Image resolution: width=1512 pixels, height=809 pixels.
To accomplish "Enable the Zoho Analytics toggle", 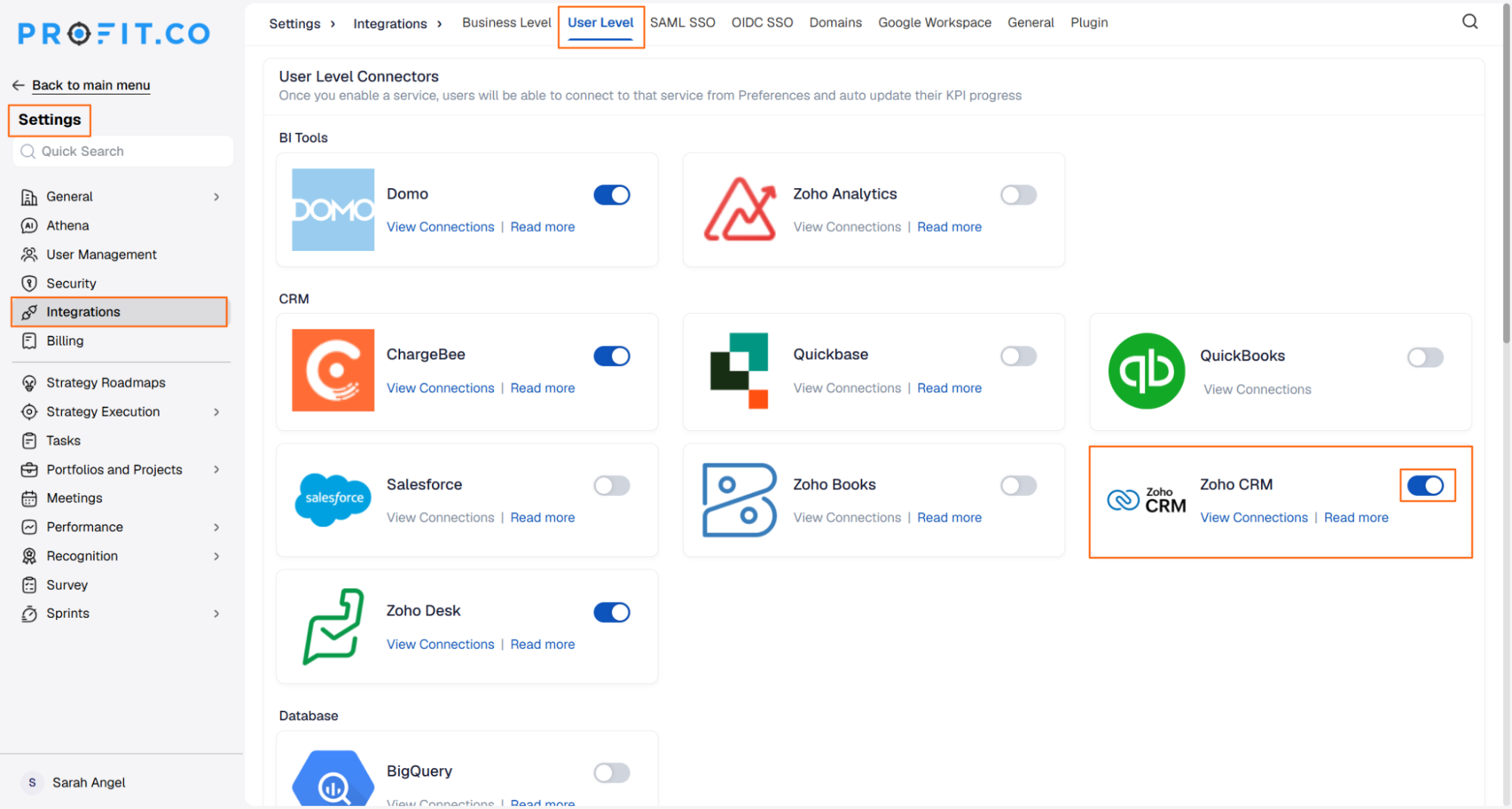I will pos(1018,195).
